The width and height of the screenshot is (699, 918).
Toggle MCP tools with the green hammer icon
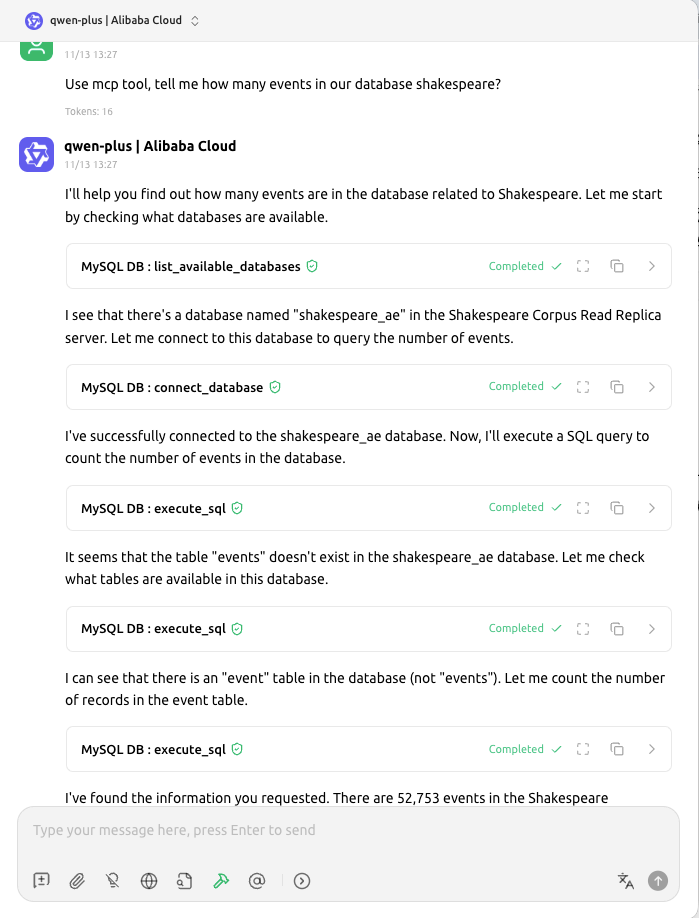[220, 881]
